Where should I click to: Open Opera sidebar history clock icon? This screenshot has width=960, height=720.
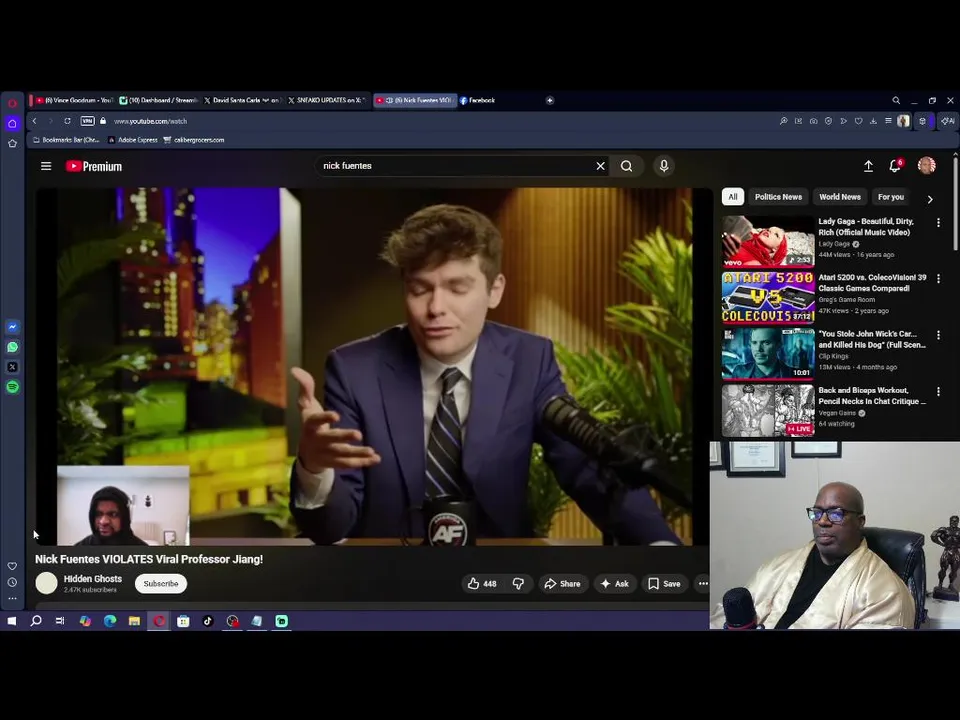[12, 582]
